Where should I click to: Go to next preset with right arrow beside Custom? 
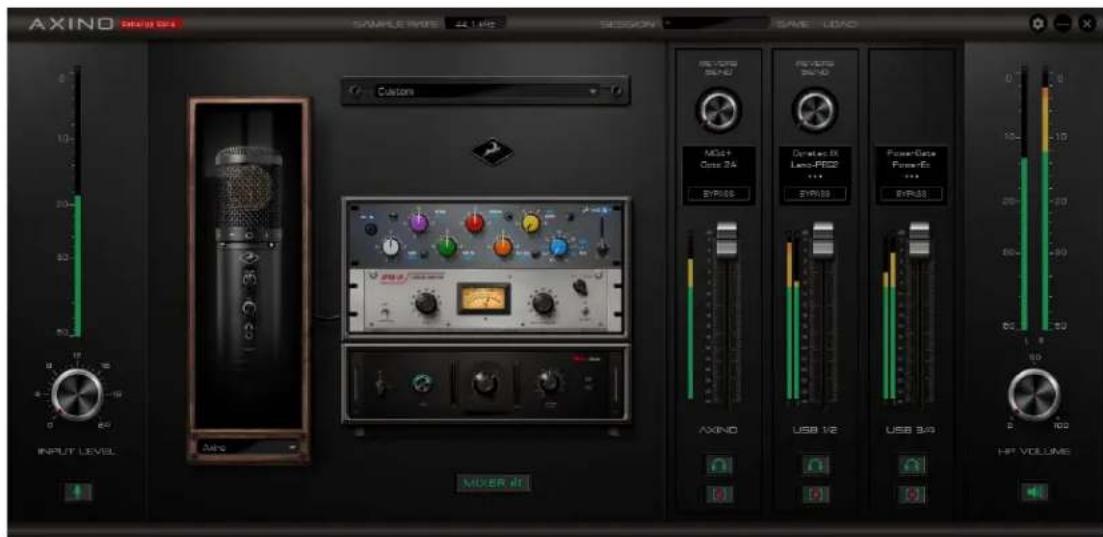[616, 91]
